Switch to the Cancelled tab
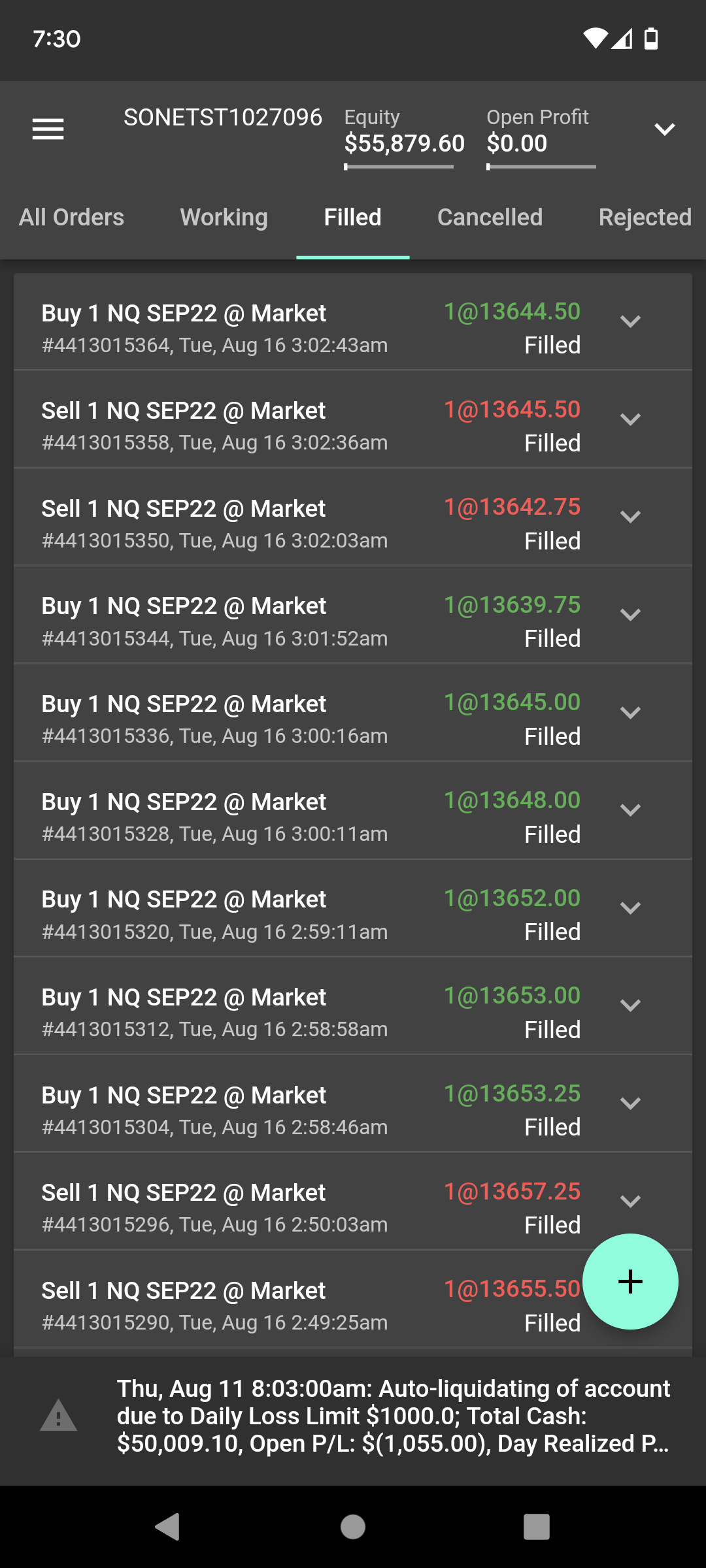 tap(490, 218)
